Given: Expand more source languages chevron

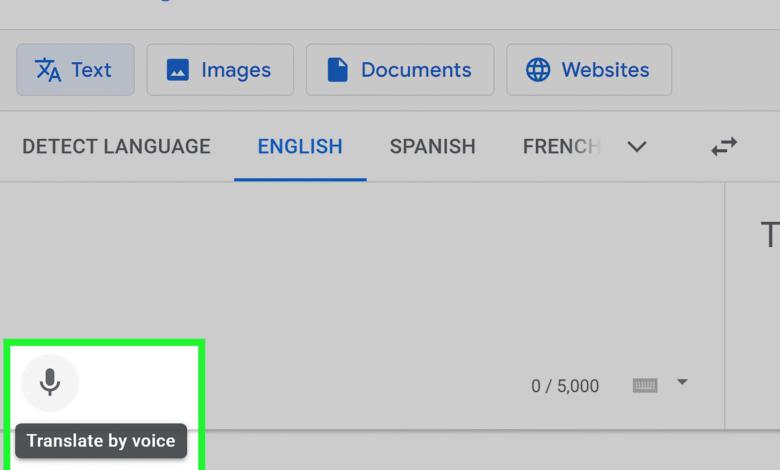Looking at the screenshot, I should 637,147.
